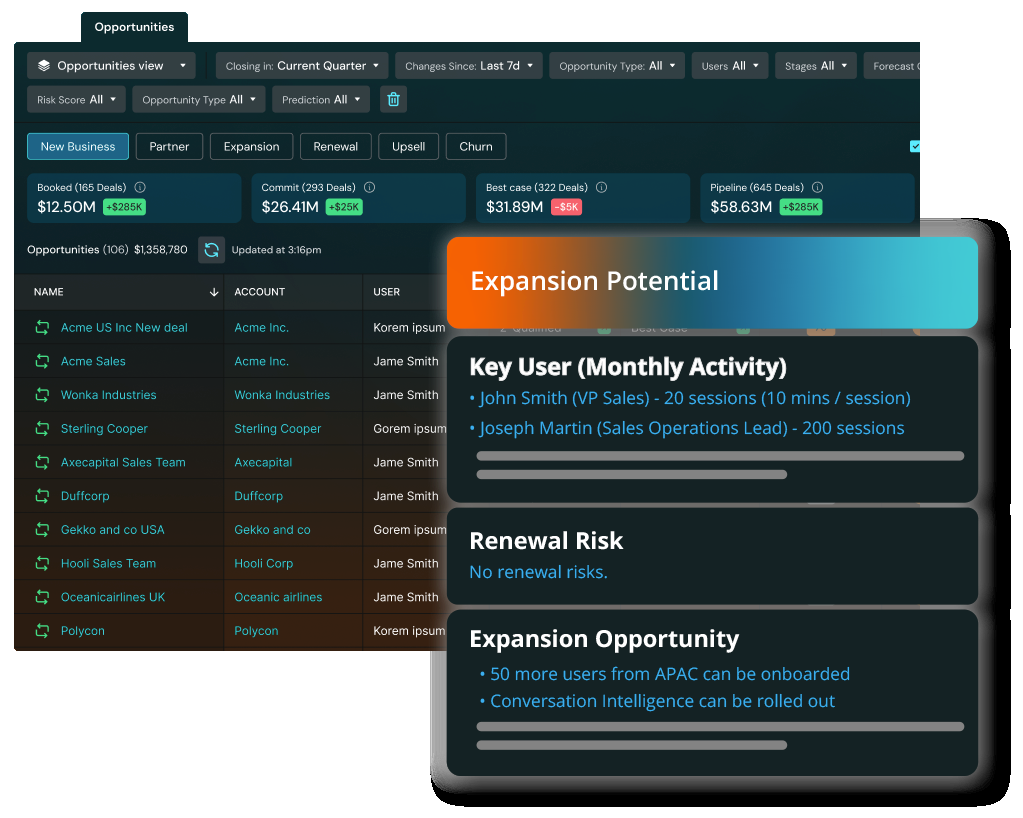
Task: Open the Sterling Cooper account link
Action: tap(277, 429)
